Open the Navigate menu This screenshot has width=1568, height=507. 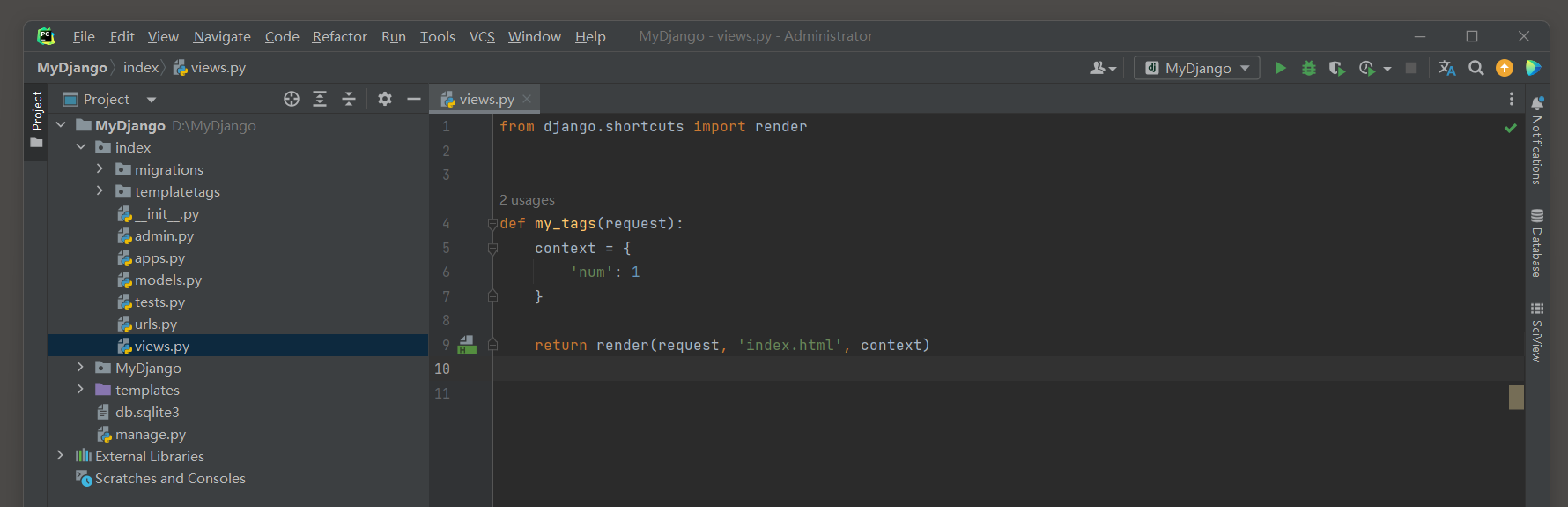pos(222,36)
